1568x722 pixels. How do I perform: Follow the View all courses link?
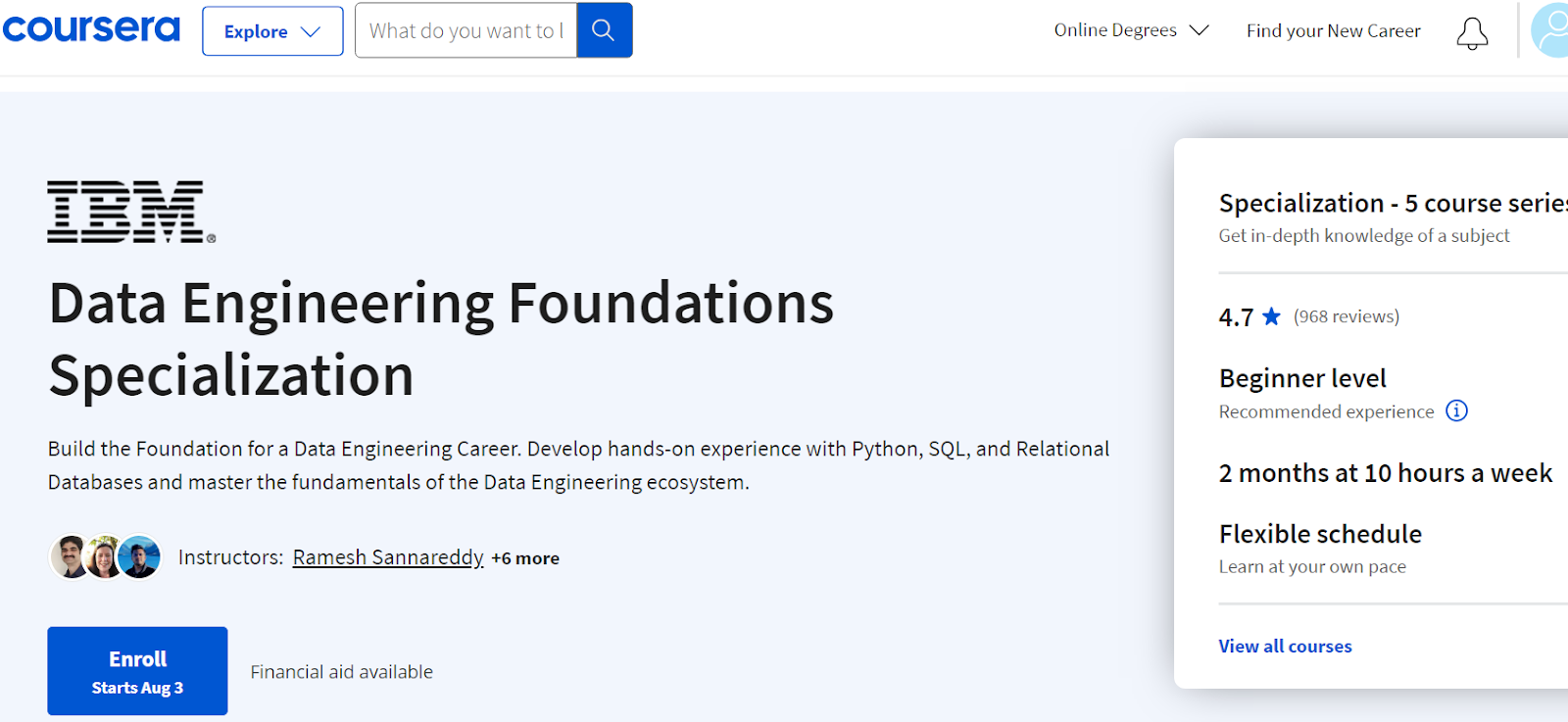pos(1285,647)
